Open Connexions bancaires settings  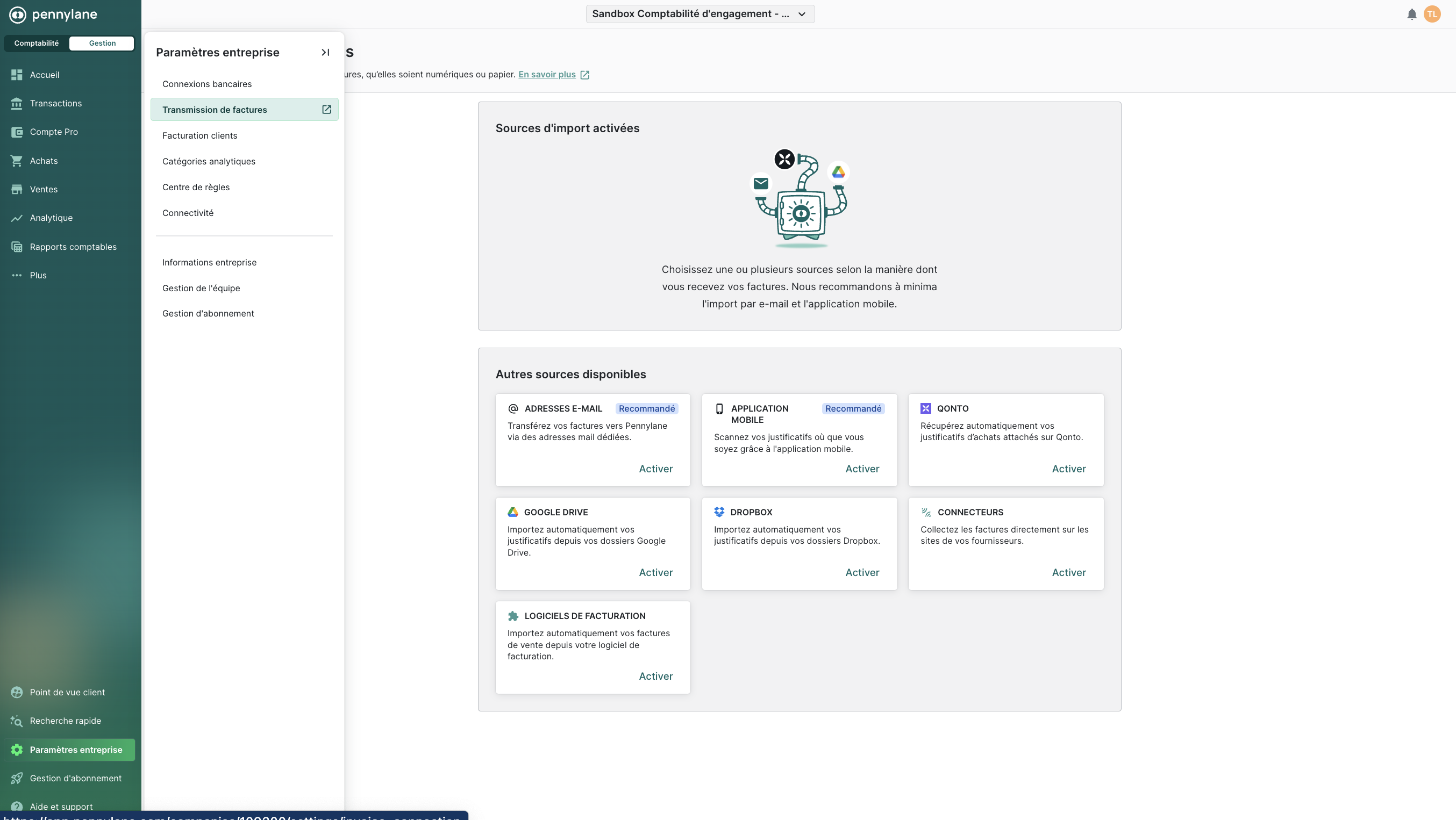(244, 84)
